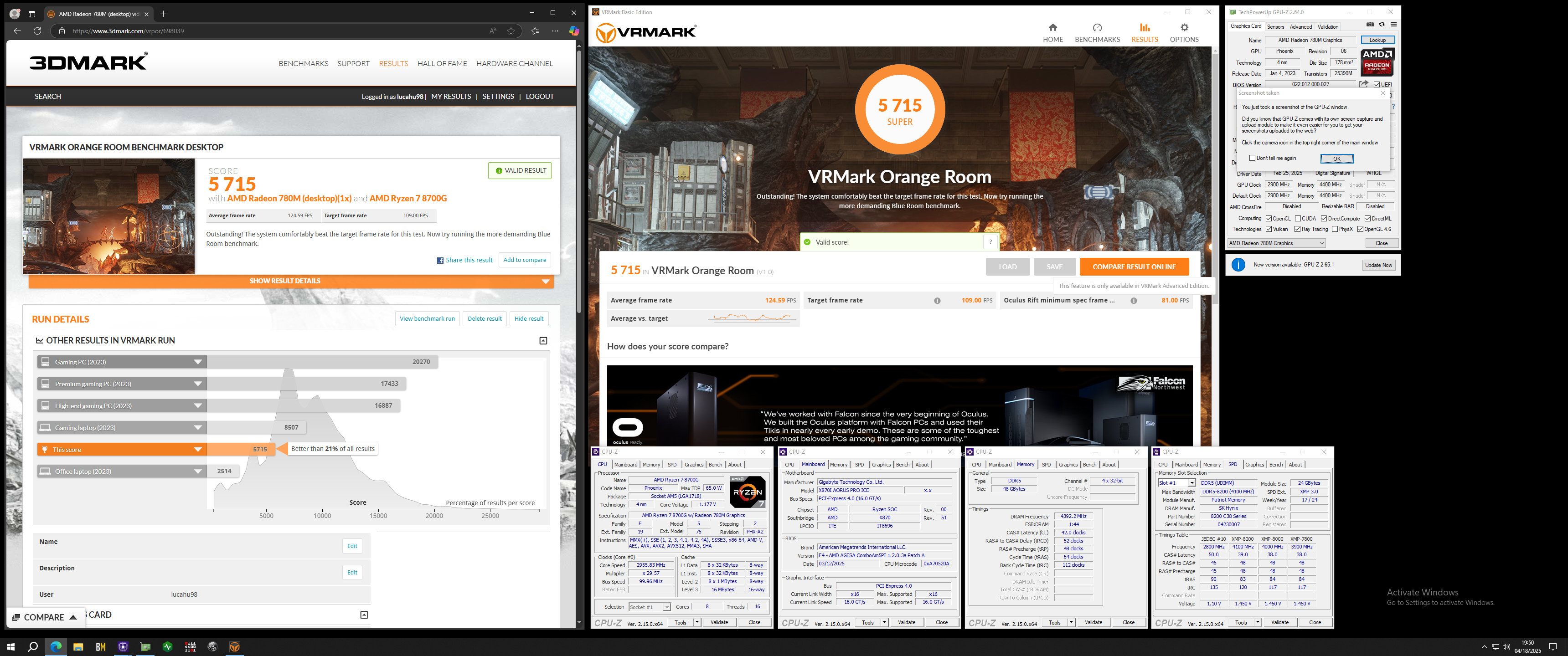1568x656 pixels.
Task: Click GPU-Z refresh icon
Action: tap(1382, 24)
